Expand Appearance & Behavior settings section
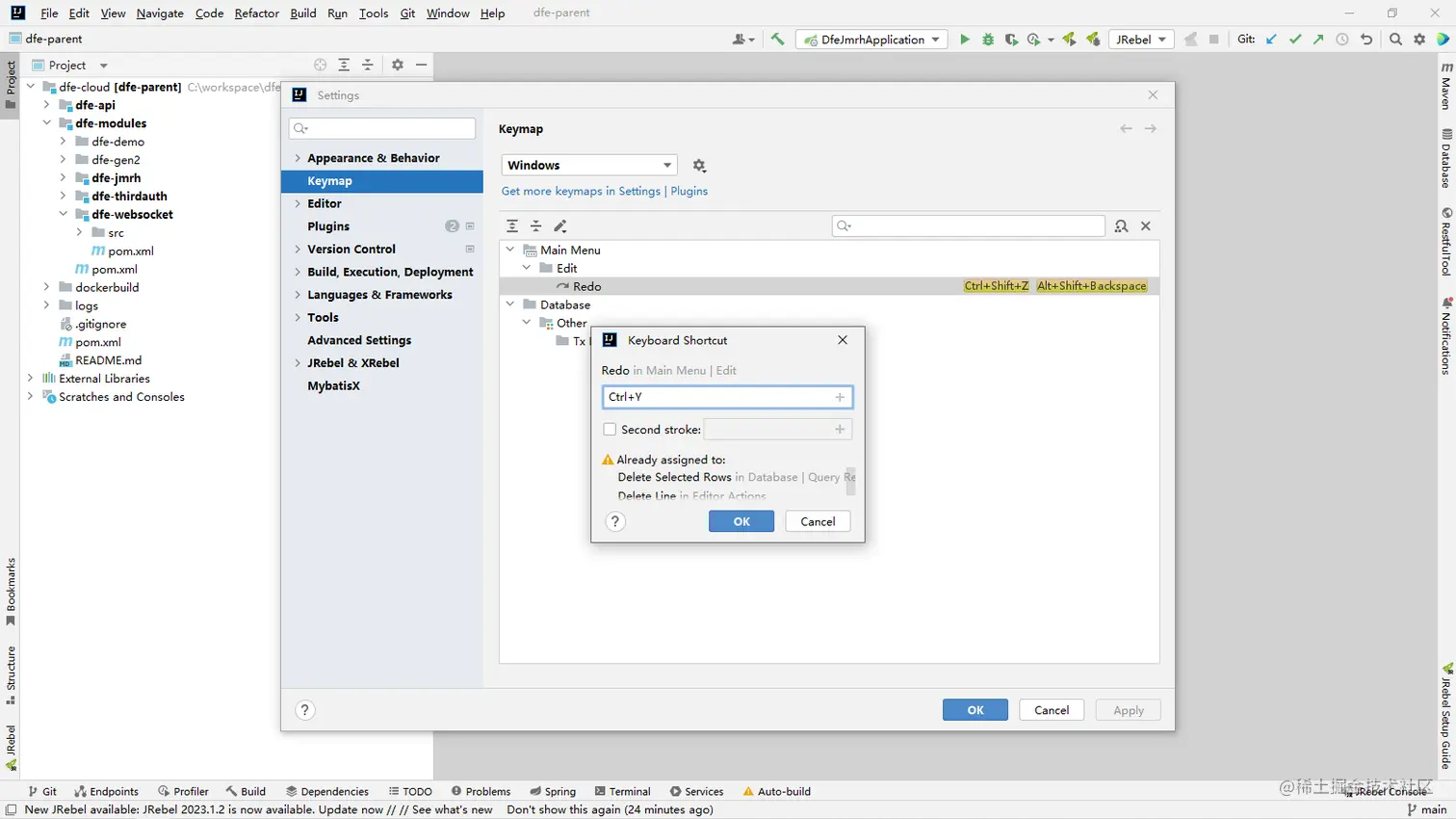The height and width of the screenshot is (819, 1456). 298,158
